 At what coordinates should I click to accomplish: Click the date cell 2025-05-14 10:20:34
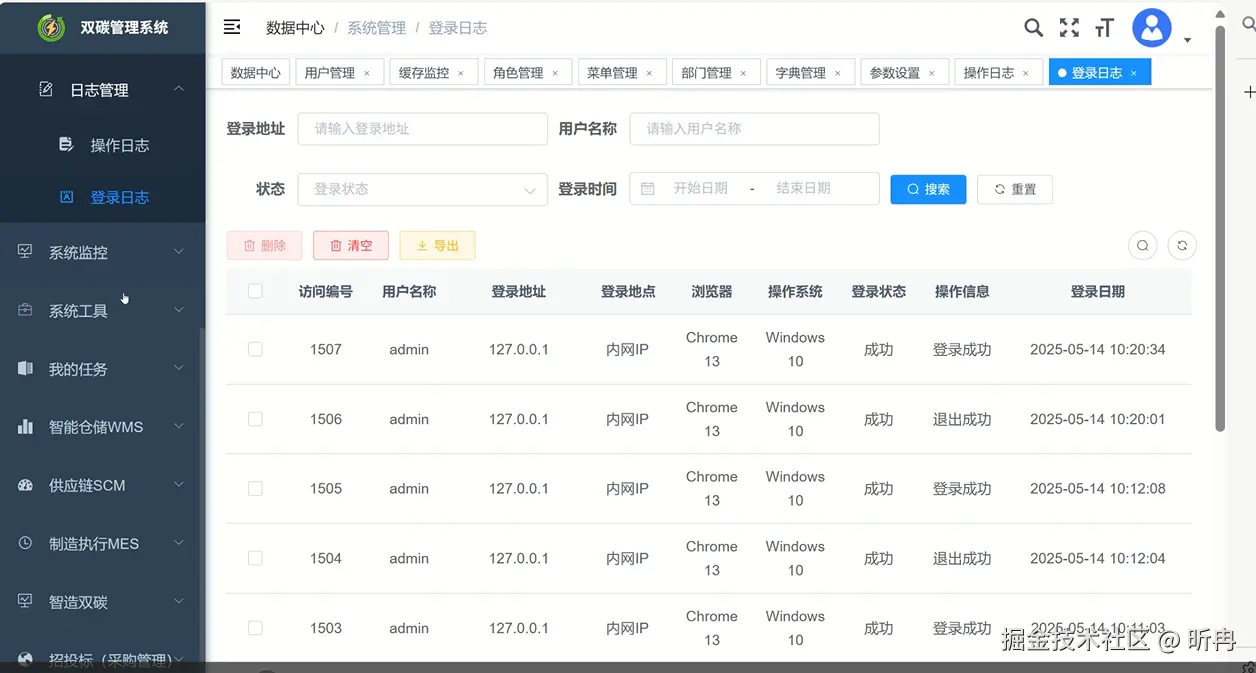pyautogui.click(x=1097, y=349)
